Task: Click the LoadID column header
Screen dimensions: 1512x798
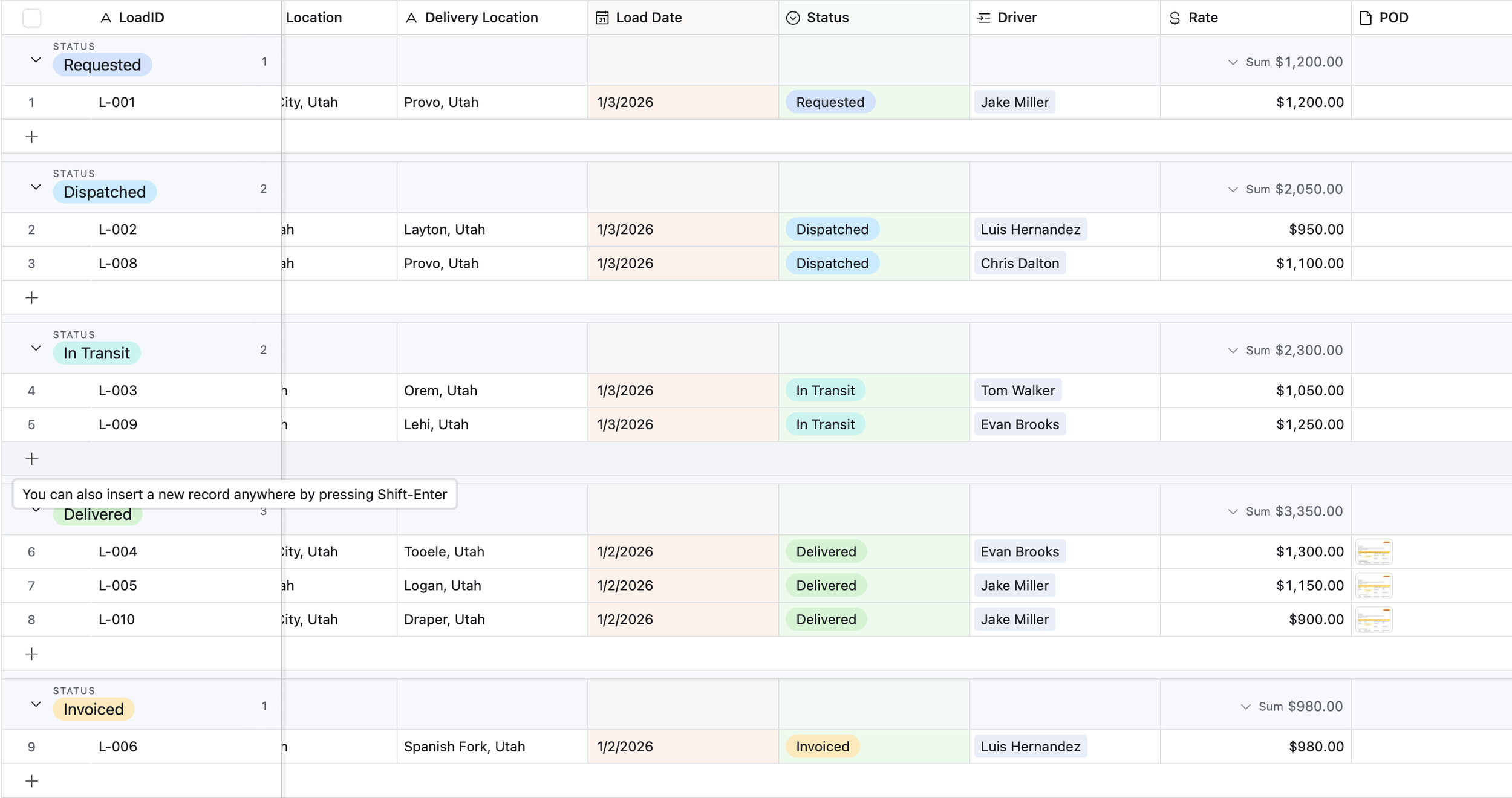Action: click(x=141, y=18)
